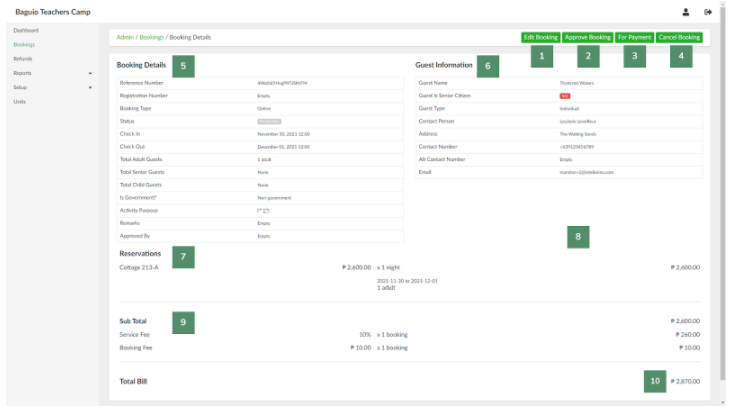Click the Cancel Booking button
The height and width of the screenshot is (416, 731).
[679, 37]
